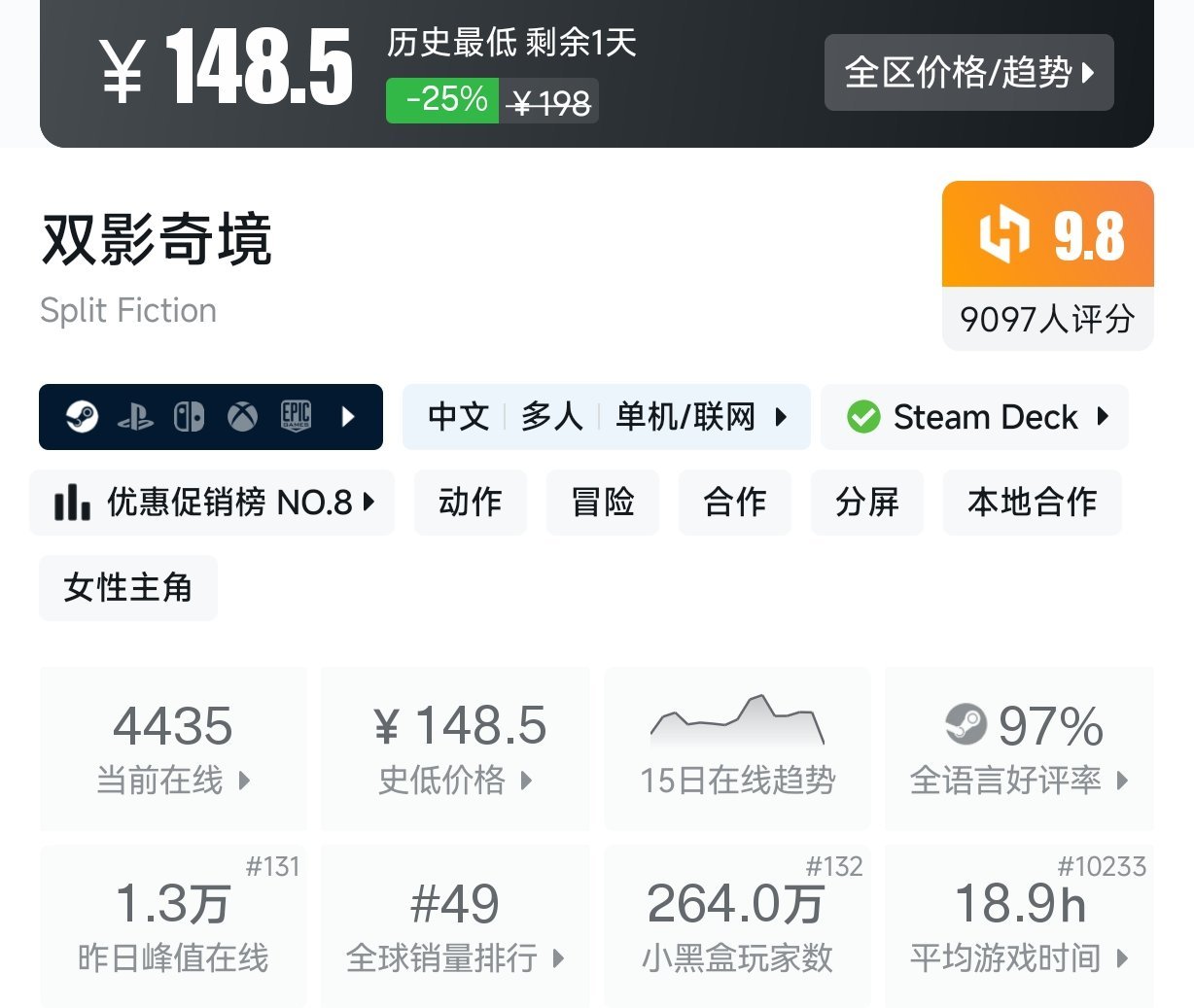Open 当前在线 4435 stat

[x=173, y=748]
